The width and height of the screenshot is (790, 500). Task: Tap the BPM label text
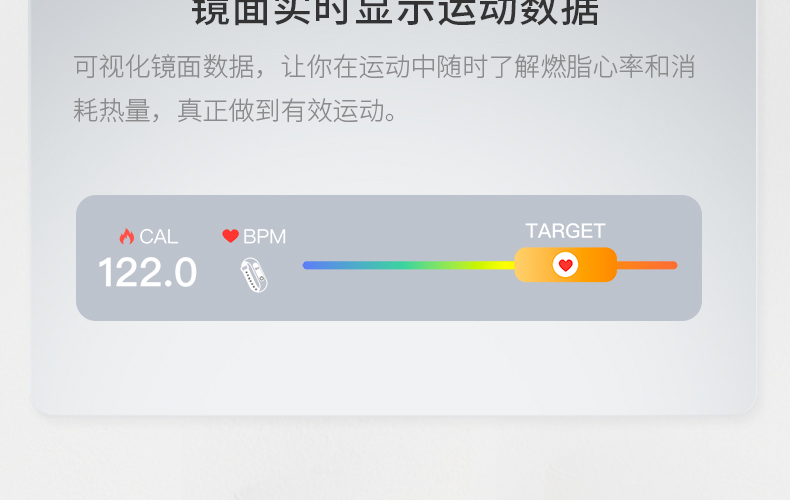click(265, 236)
